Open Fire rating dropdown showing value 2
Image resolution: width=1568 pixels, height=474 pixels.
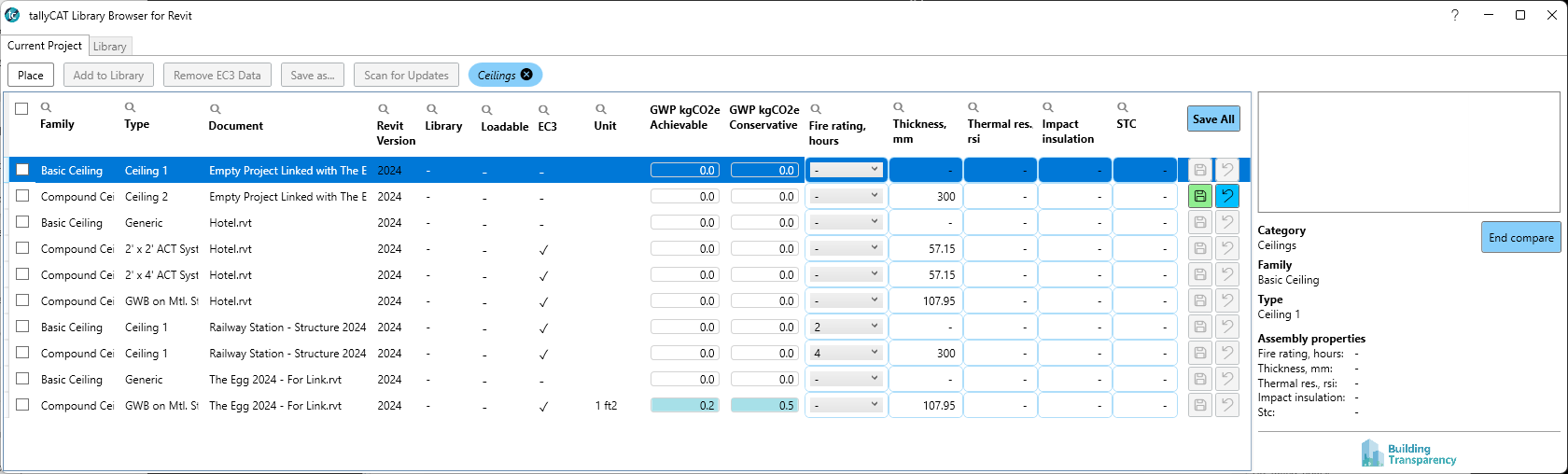coord(846,327)
